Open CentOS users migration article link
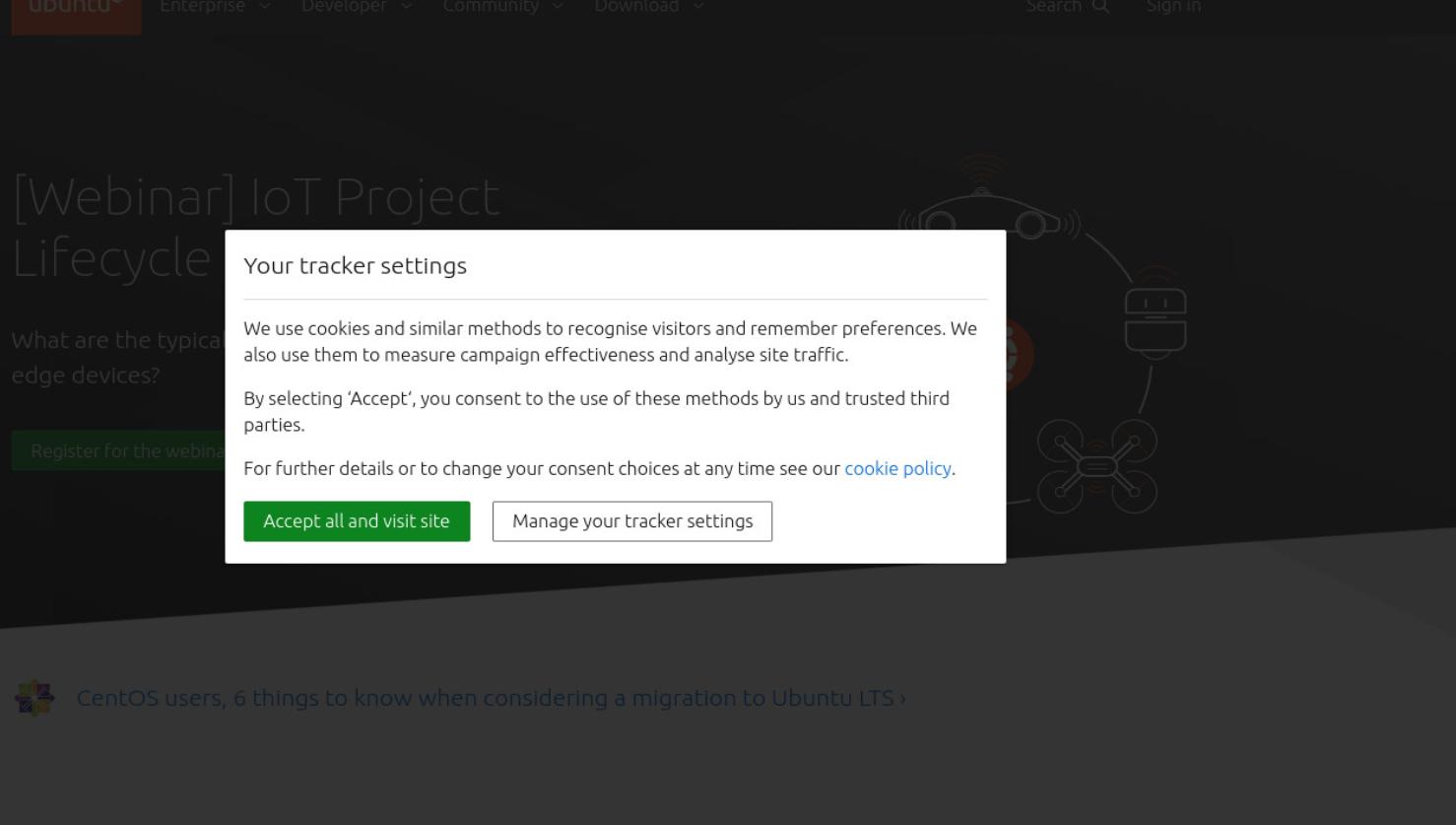 pyautogui.click(x=491, y=698)
